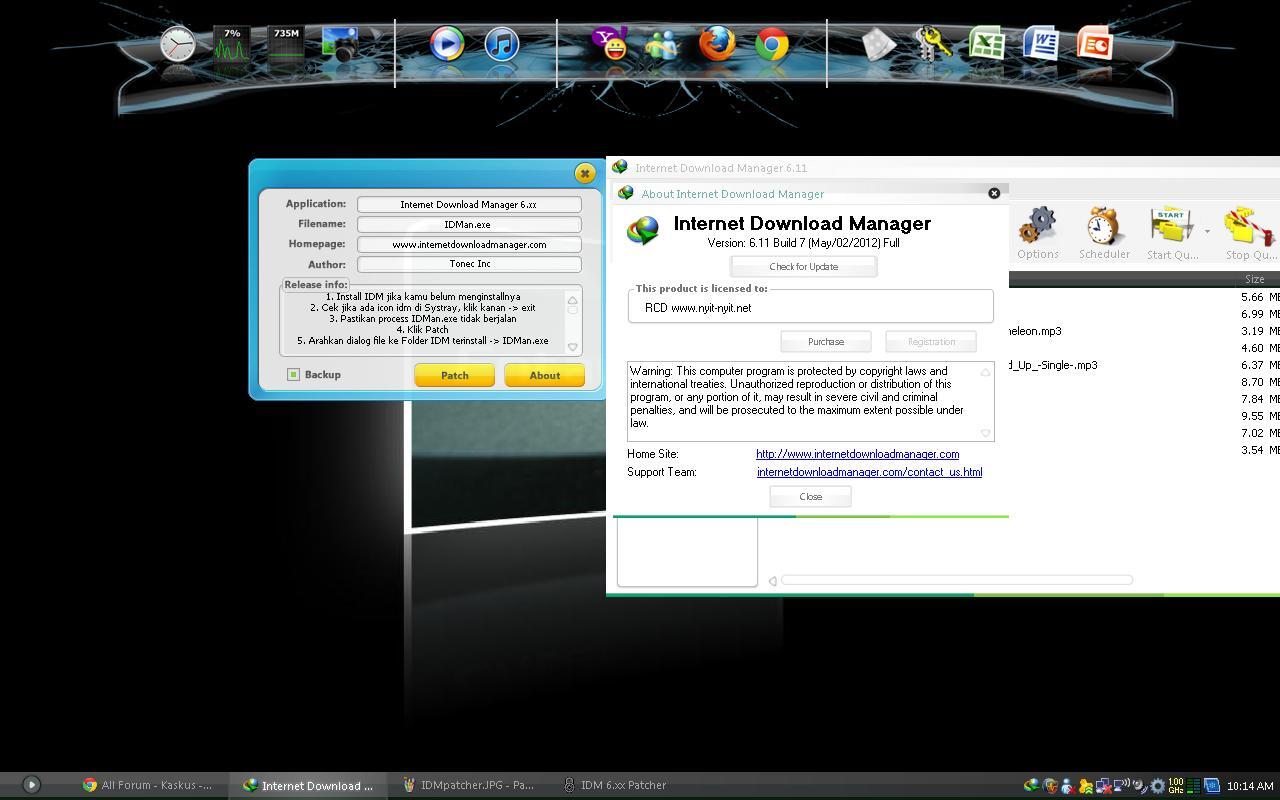Click Check for Update button

[804, 267]
